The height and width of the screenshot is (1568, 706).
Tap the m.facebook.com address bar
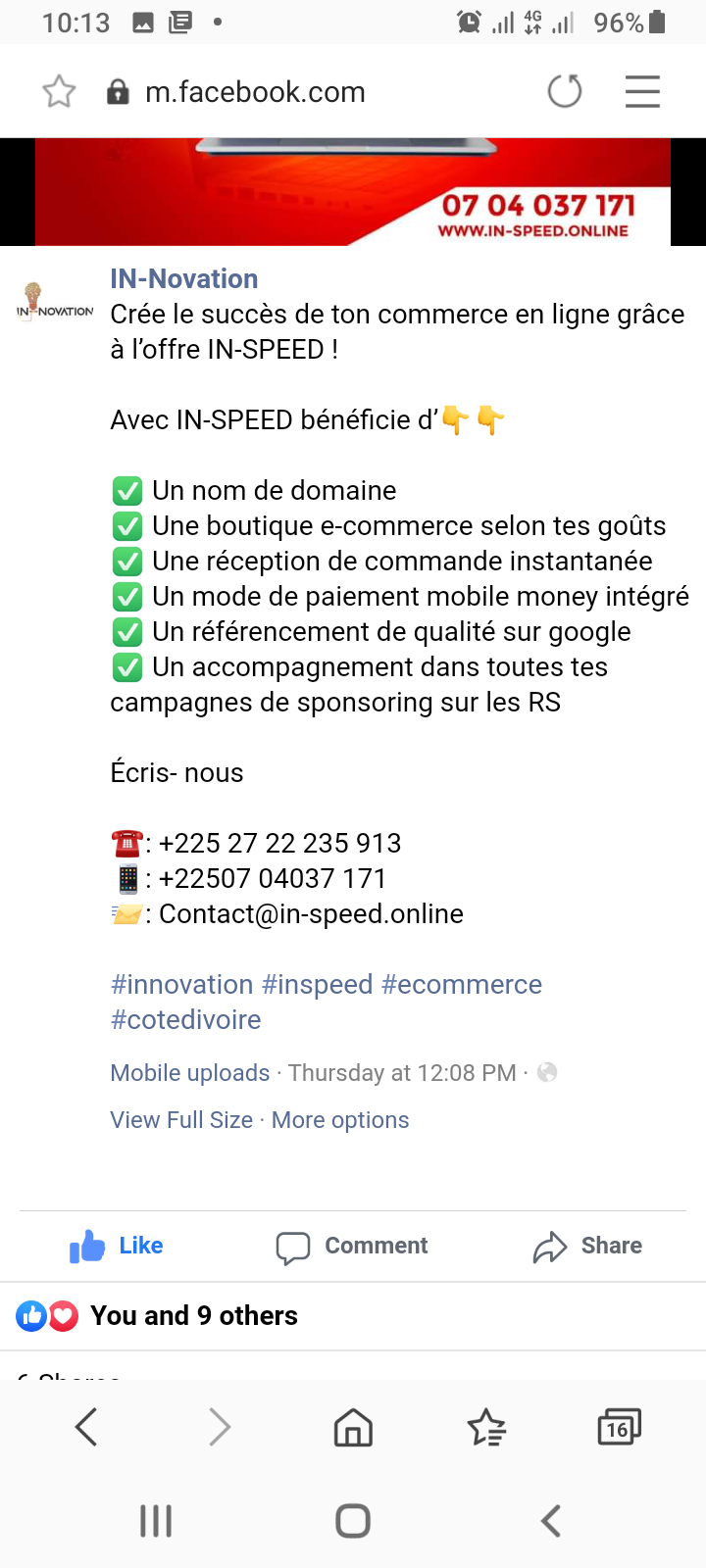click(x=255, y=92)
